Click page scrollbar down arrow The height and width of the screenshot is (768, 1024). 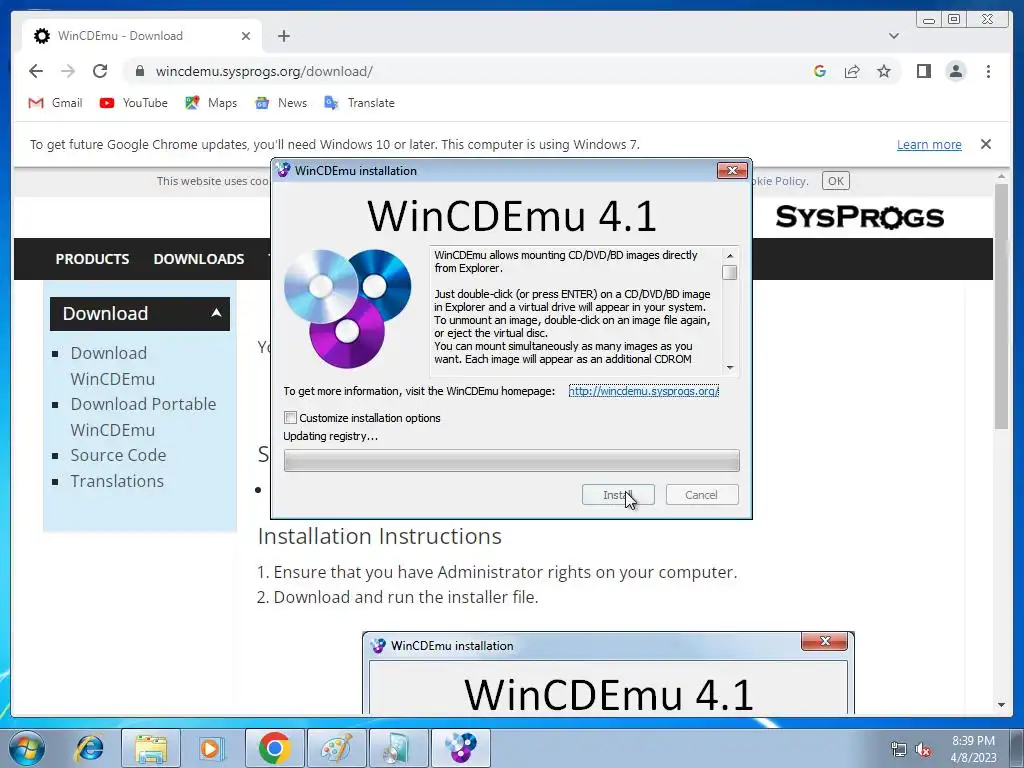click(1002, 705)
